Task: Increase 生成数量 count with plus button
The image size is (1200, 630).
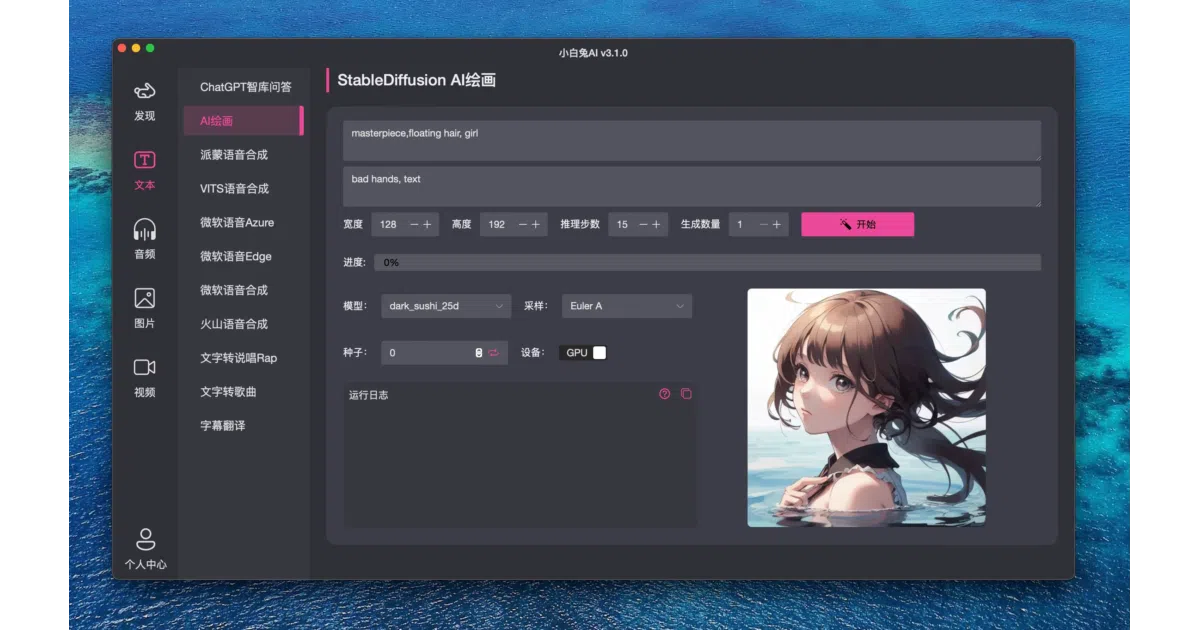Action: [x=777, y=225]
